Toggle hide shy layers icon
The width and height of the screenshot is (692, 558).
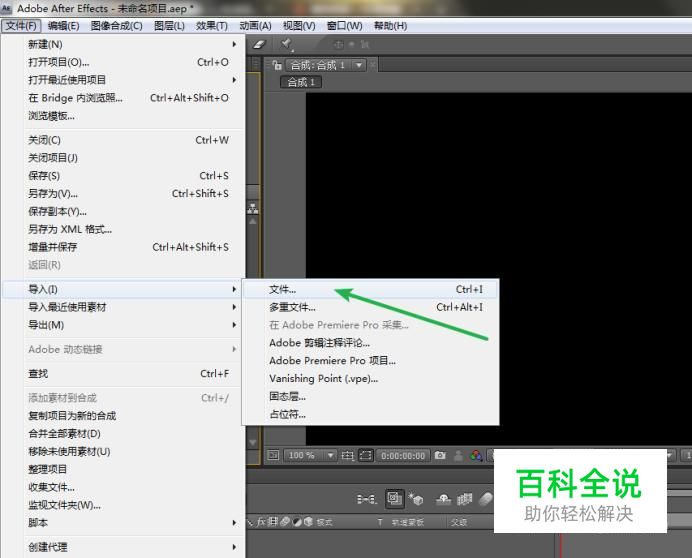tap(443, 499)
